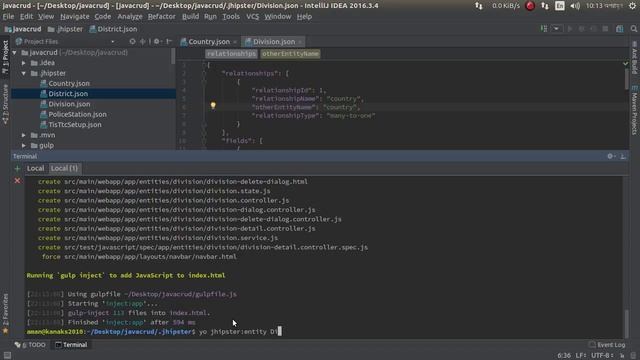This screenshot has width=640, height=360.
Task: Open the Edit menu
Action: click(x=27, y=16)
